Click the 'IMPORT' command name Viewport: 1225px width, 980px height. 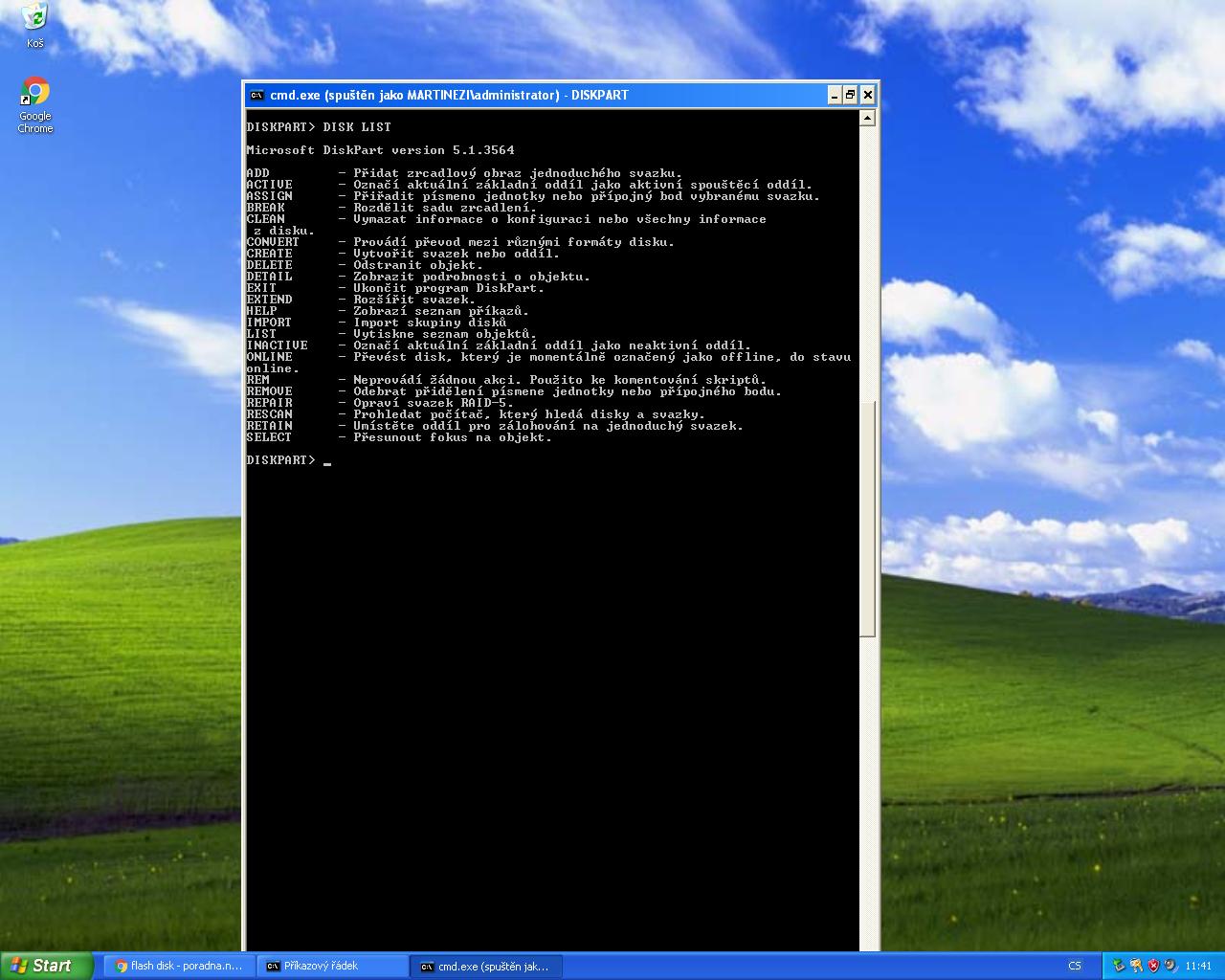click(x=270, y=323)
